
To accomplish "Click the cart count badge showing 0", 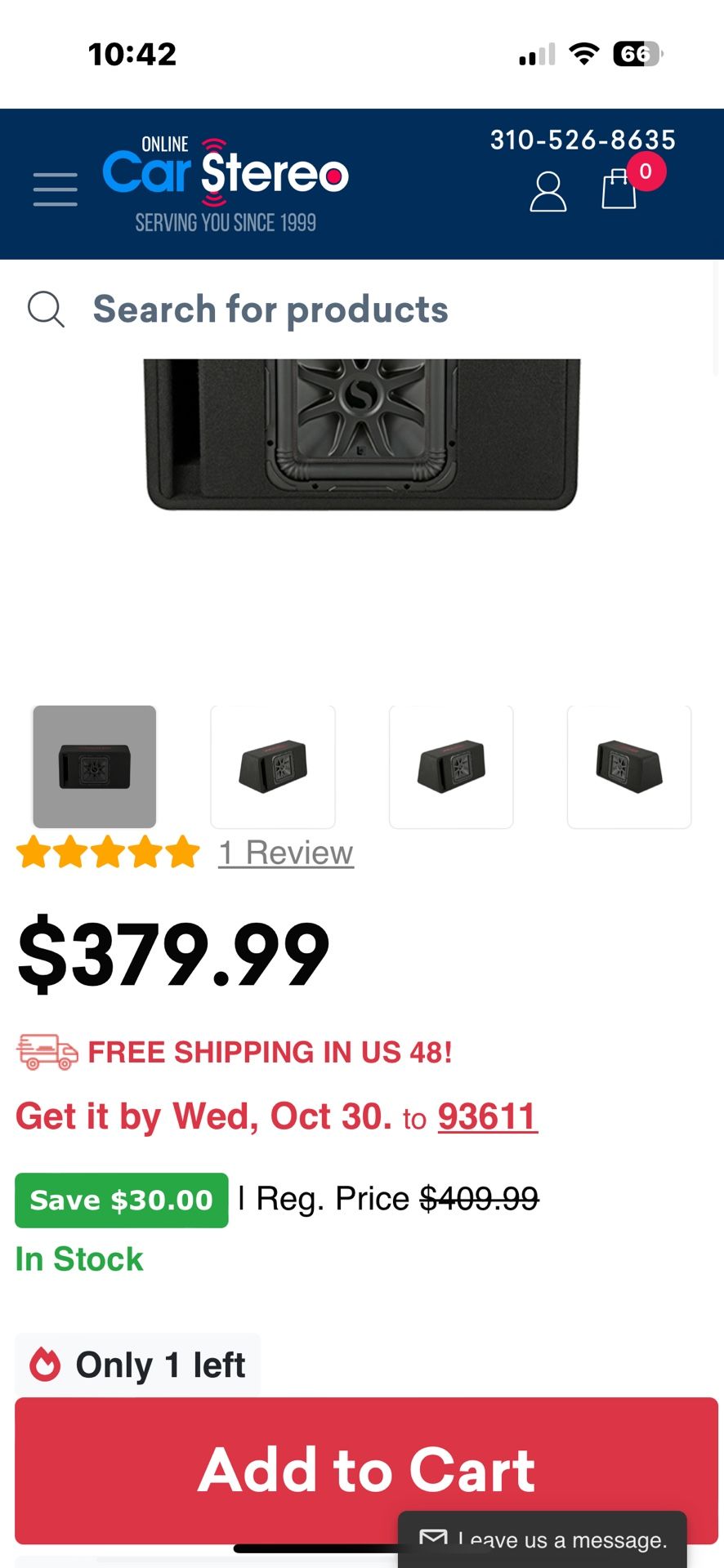I will click(x=646, y=171).
